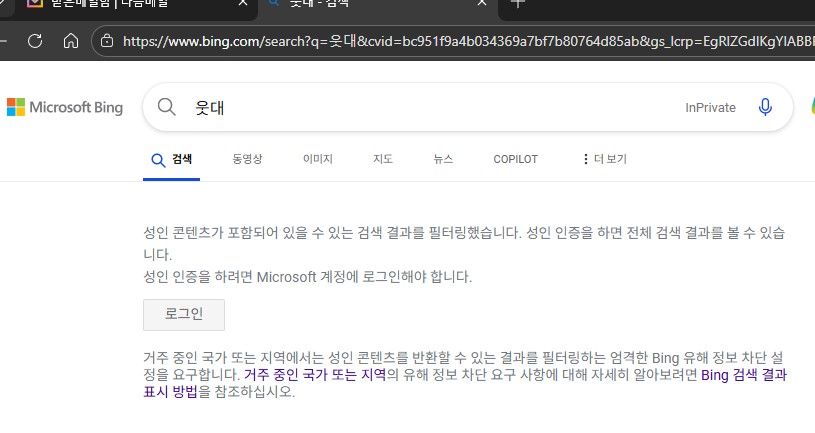Close the Bing search results tab
Image resolution: width=815 pixels, height=433 pixels.
[480, 4]
